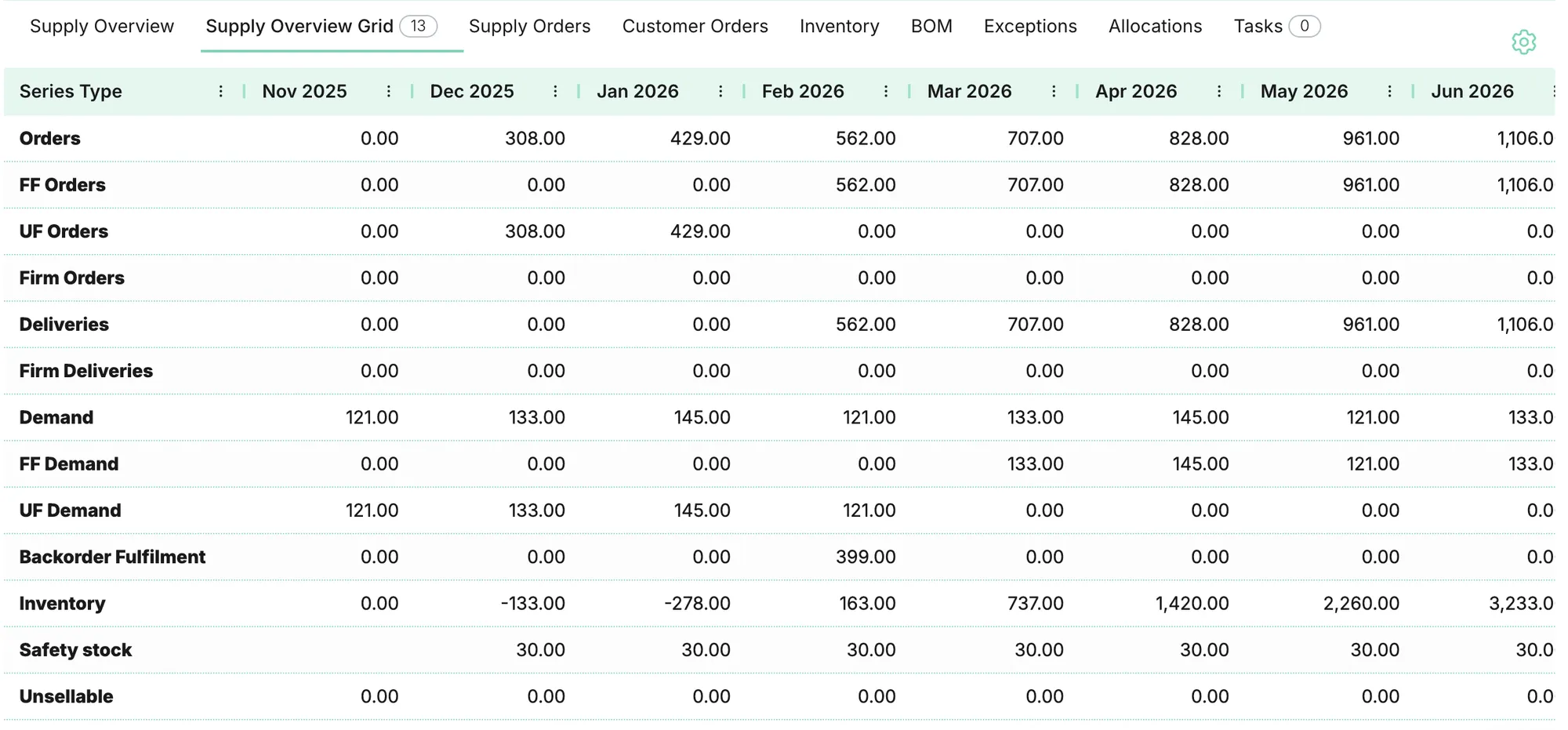This screenshot has height=730, width=1568.
Task: Click Orders Dec 2025 value 308.00
Action: 535,139
